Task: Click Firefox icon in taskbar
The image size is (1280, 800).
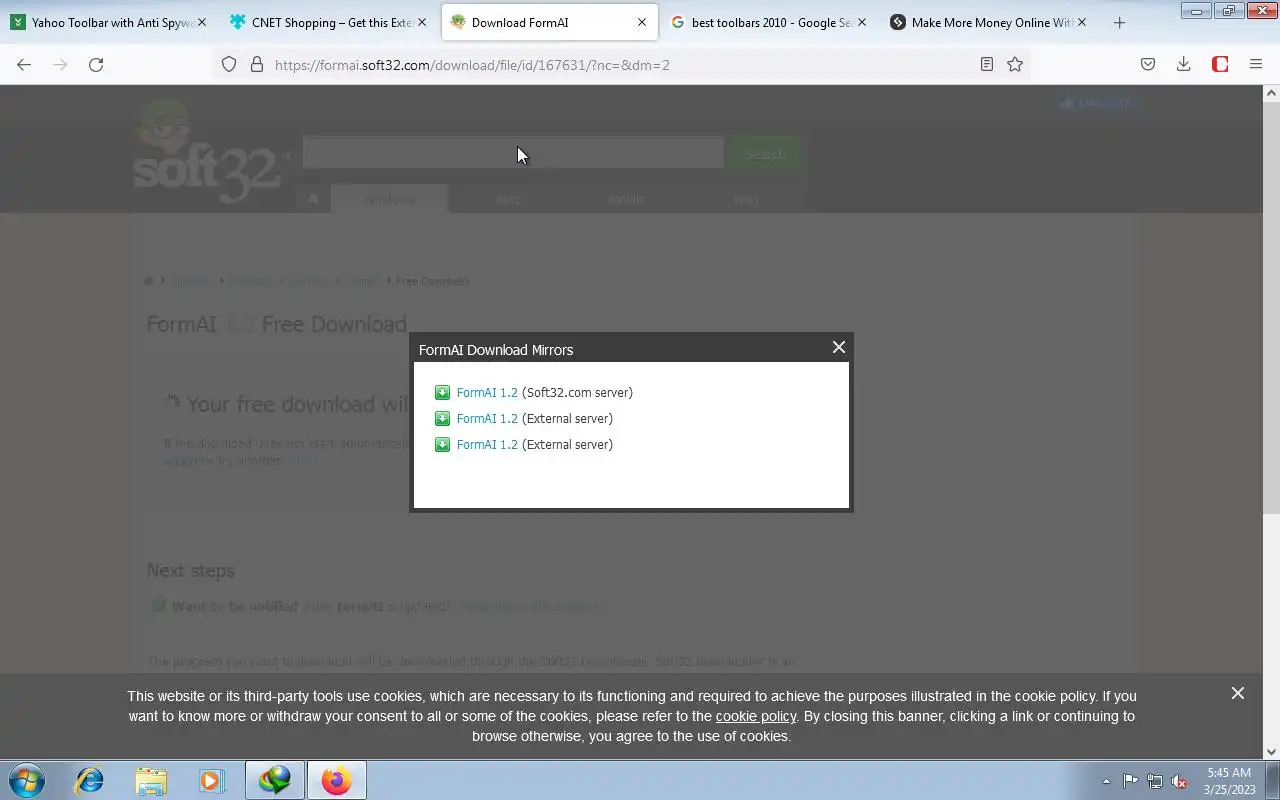Action: point(337,780)
